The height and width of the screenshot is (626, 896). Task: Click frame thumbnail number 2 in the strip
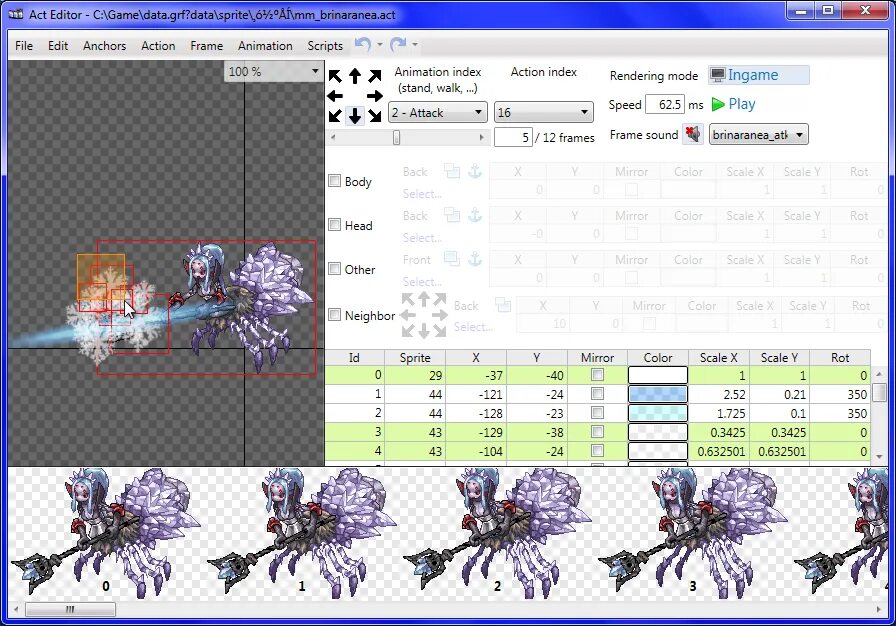tap(497, 530)
